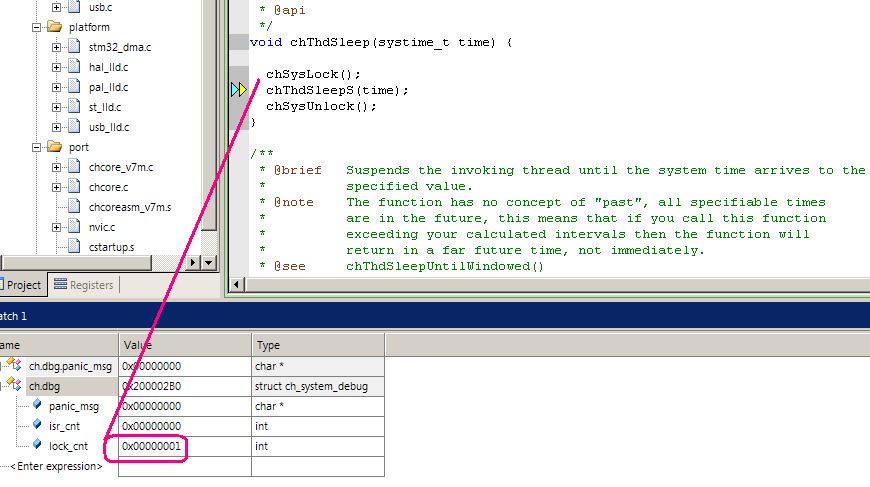
Task: Expand the chcore.c node
Action: [56, 187]
